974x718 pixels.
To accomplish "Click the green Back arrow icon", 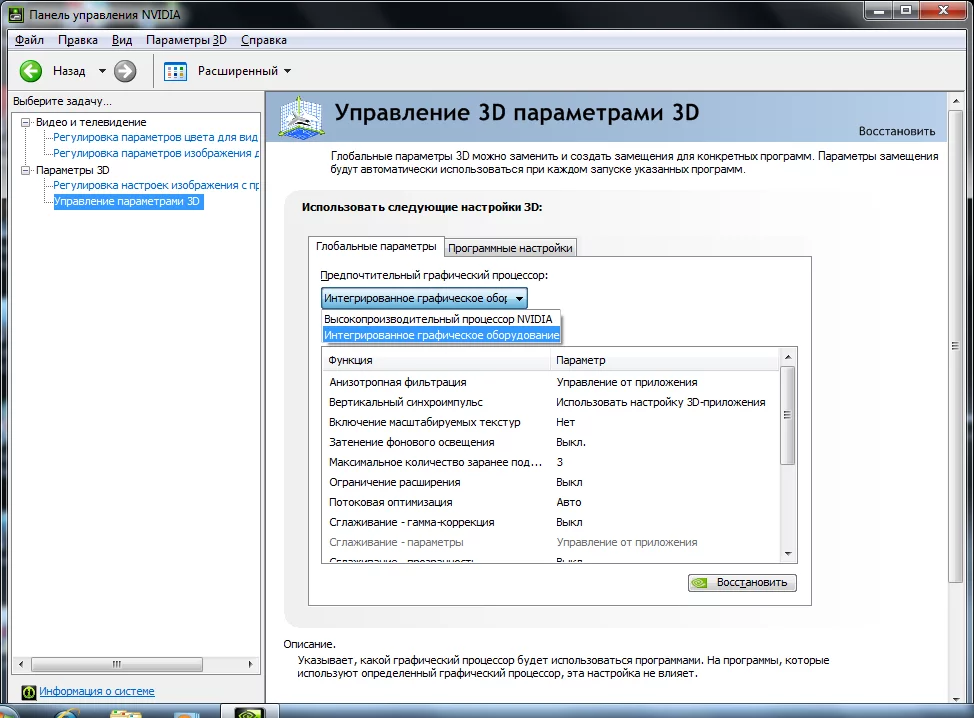I will [30, 71].
